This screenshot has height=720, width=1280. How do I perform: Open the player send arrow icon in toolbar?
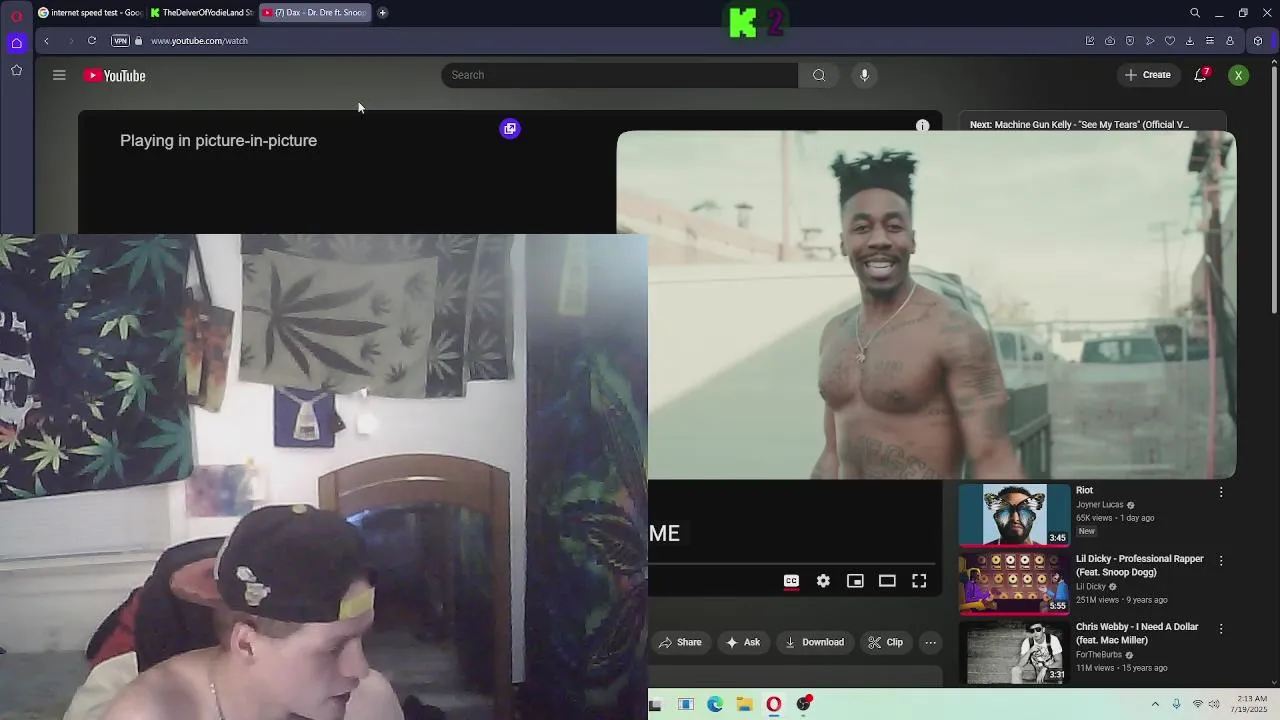(1150, 41)
